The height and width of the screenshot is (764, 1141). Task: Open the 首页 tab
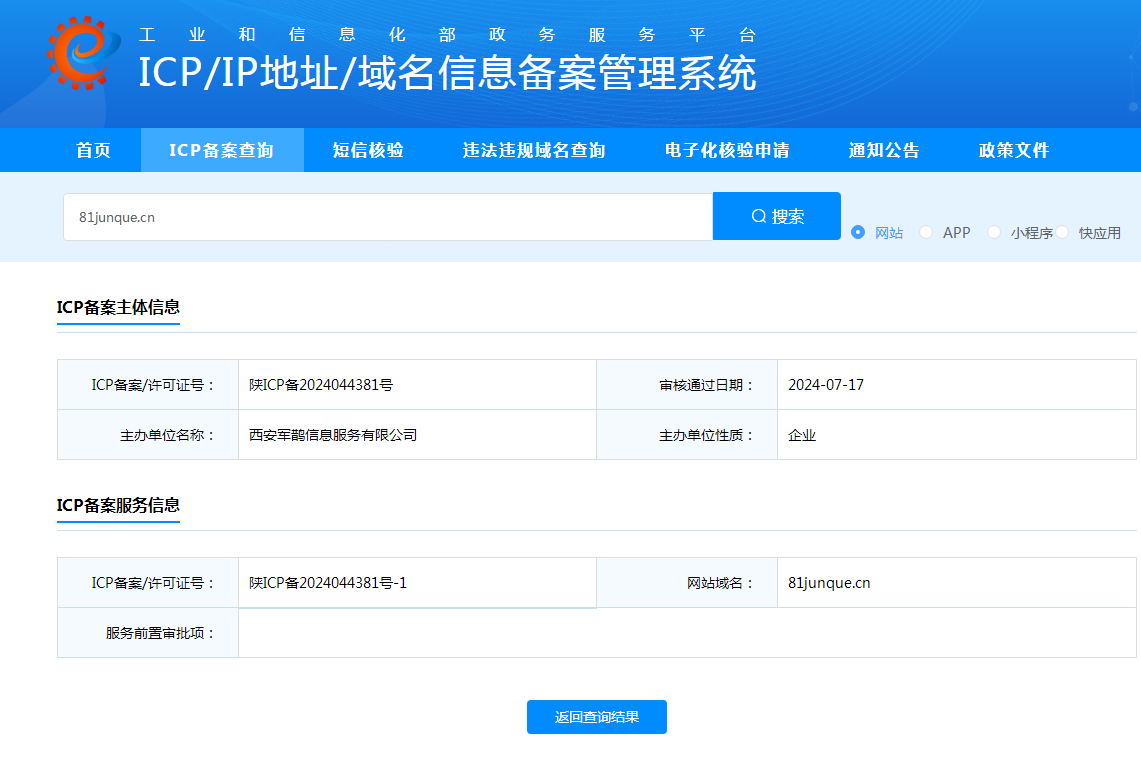click(93, 151)
